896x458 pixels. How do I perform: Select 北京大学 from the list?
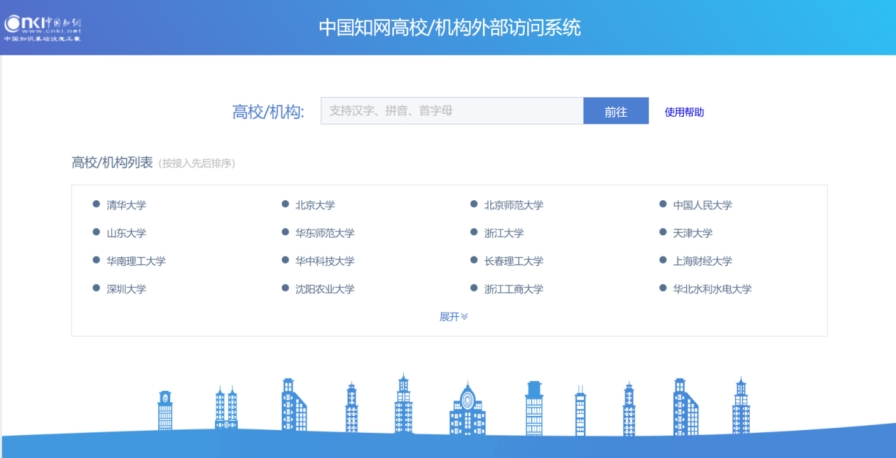315,205
